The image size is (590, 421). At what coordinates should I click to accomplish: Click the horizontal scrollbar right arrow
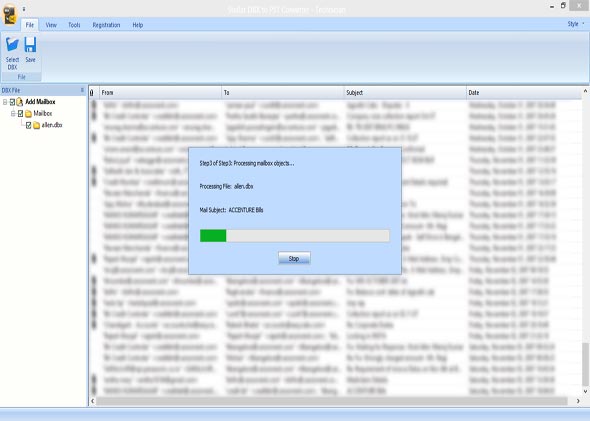pyautogui.click(x=578, y=401)
